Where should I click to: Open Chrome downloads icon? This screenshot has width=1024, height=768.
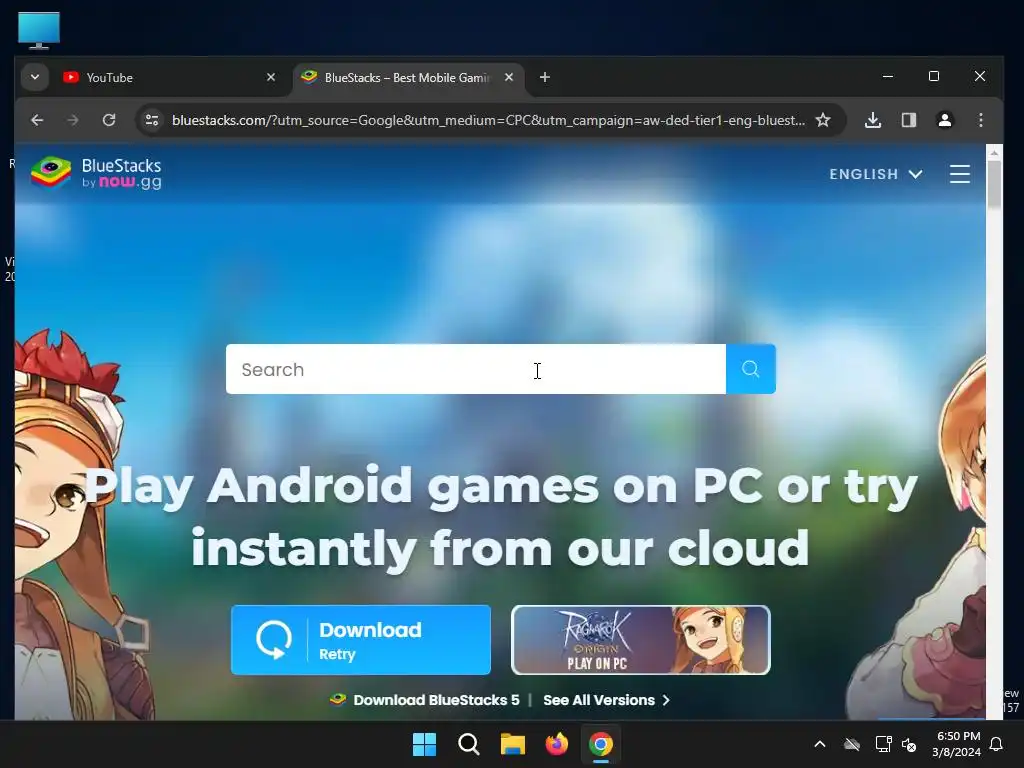pyautogui.click(x=872, y=120)
